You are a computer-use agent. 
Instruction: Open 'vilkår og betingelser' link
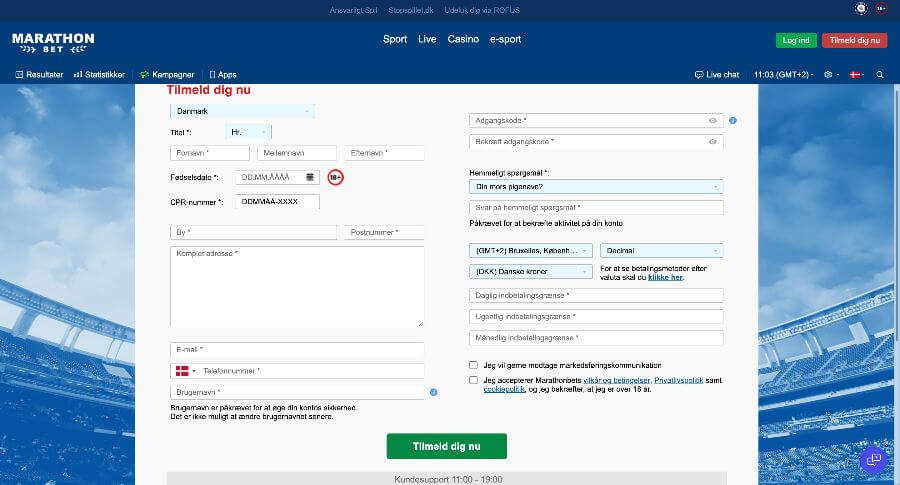616,380
